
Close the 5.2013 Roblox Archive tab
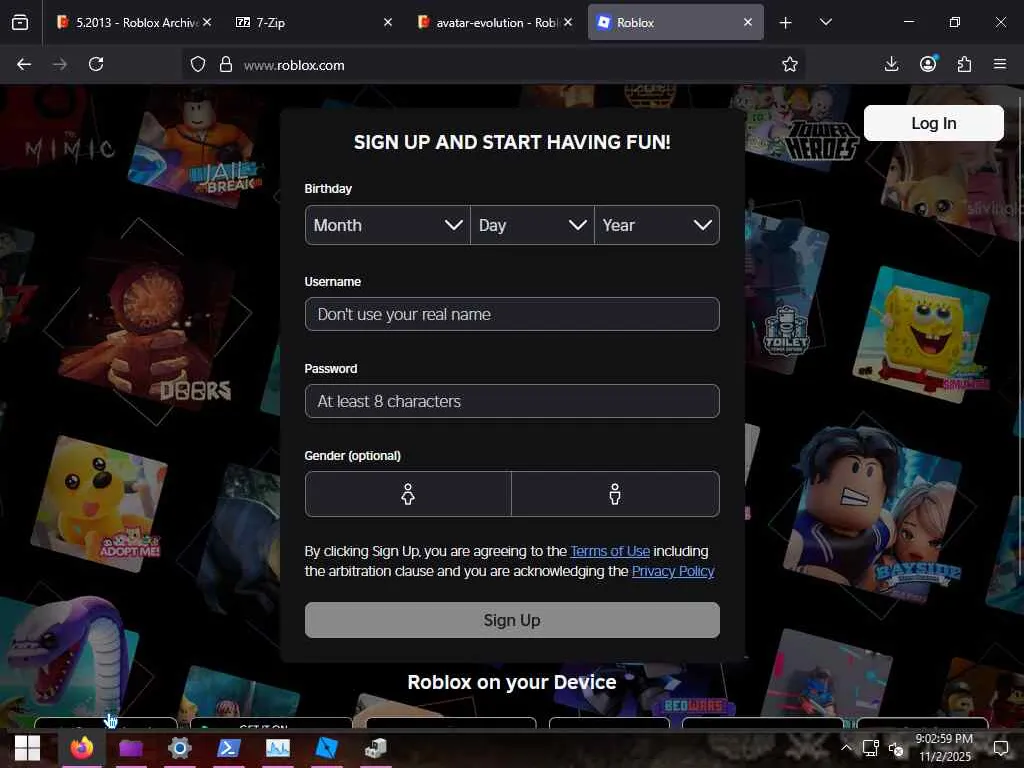pyautogui.click(x=207, y=22)
